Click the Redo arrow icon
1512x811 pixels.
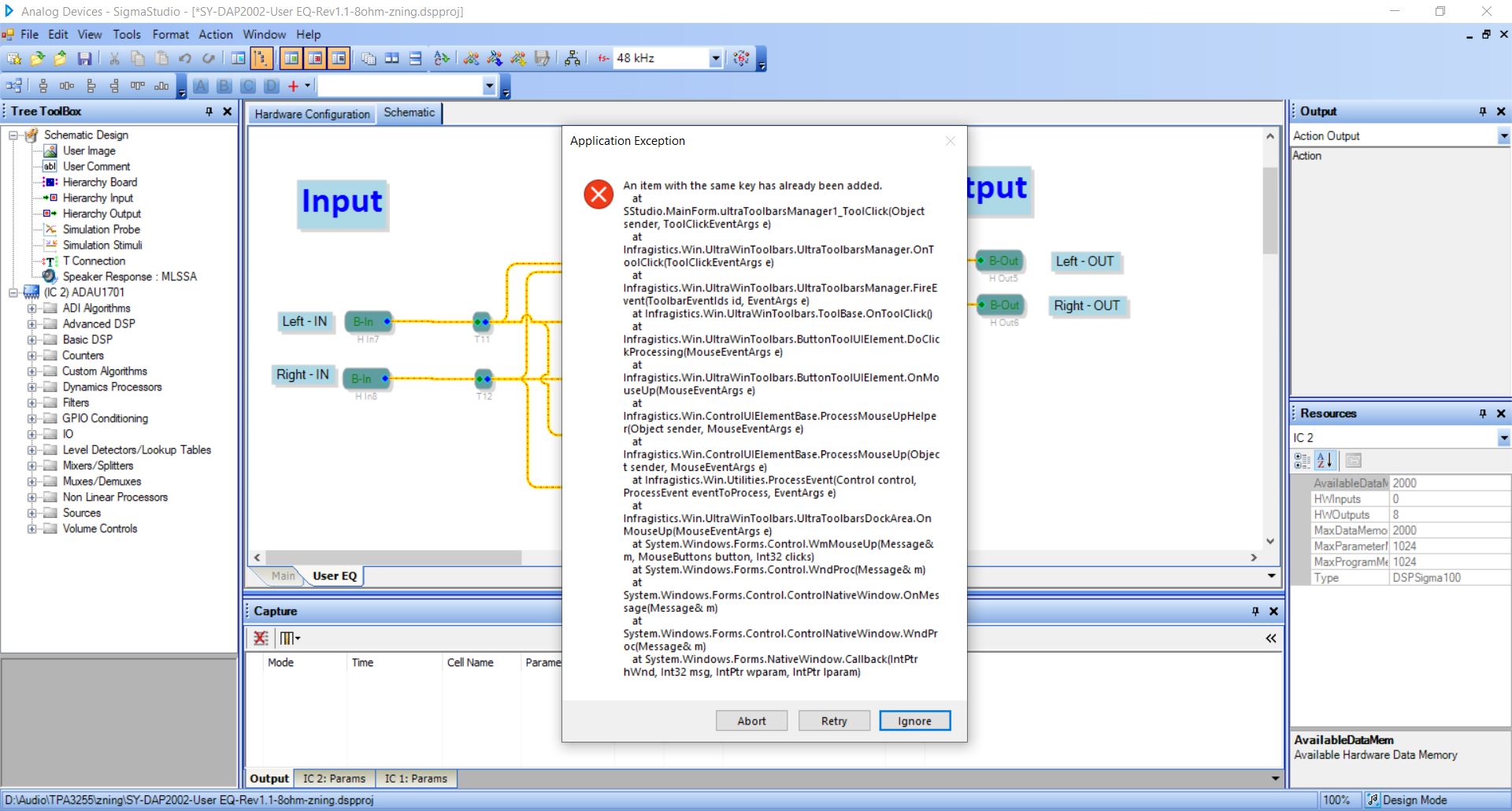click(209, 58)
